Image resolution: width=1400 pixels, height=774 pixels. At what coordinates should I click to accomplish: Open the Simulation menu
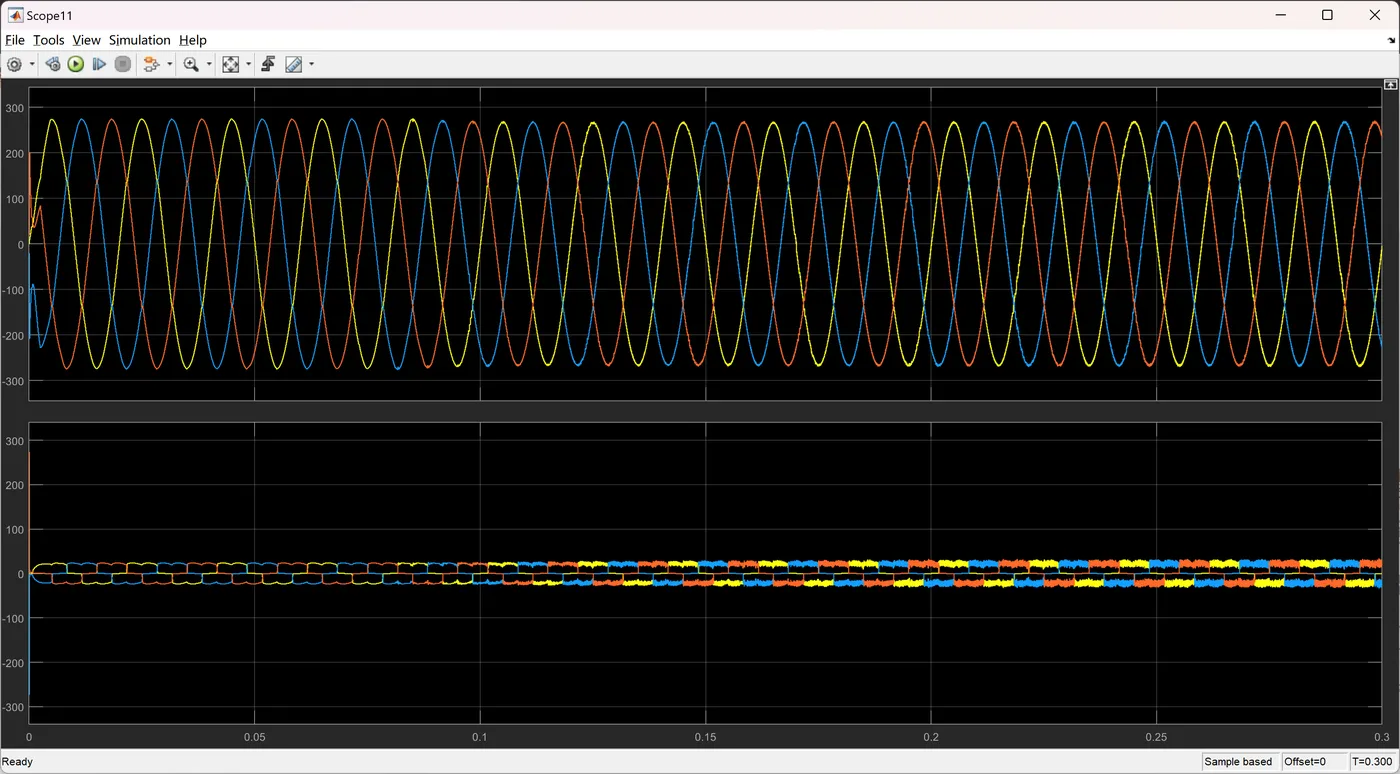click(x=140, y=40)
